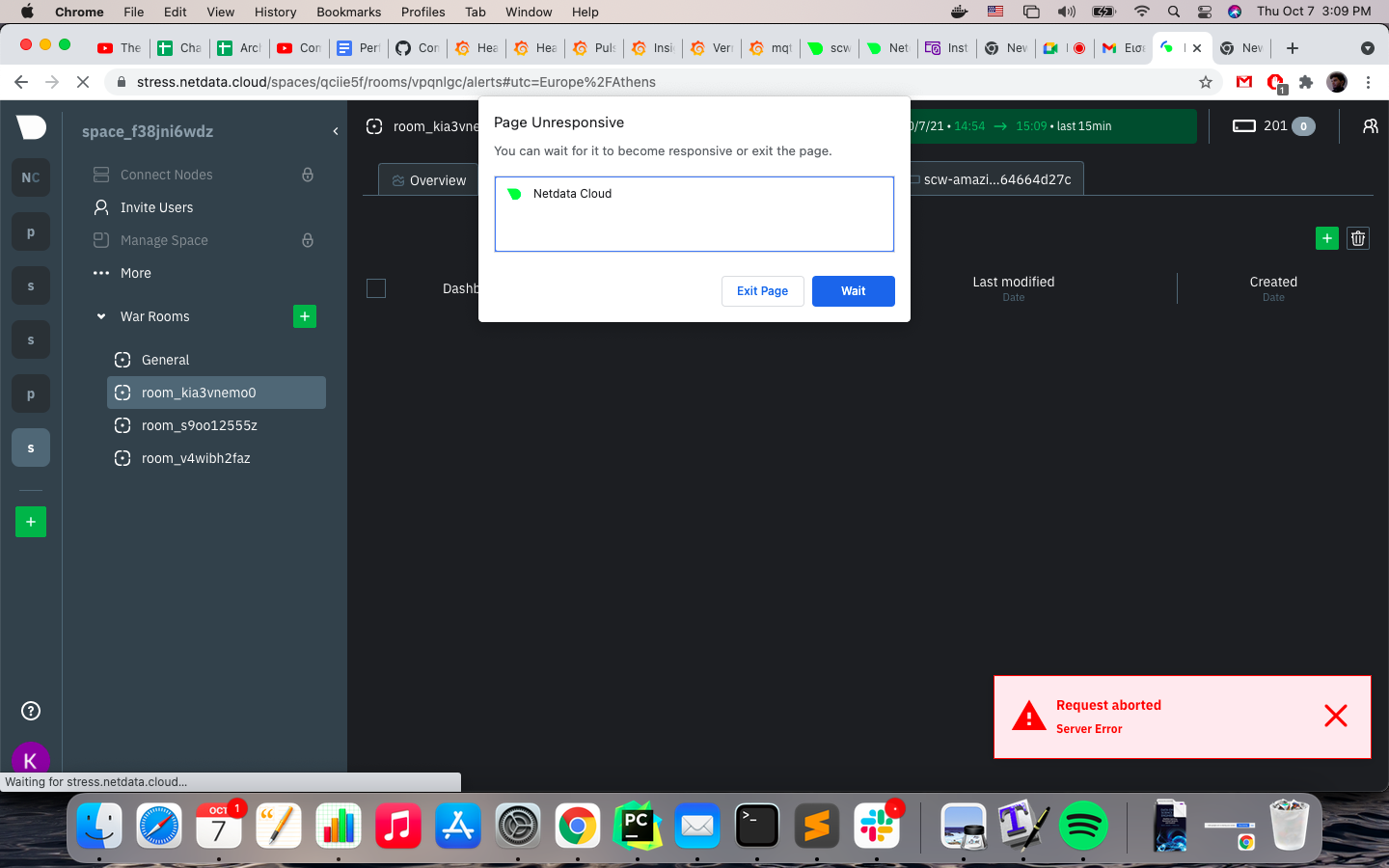Collapse the War Rooms section
The image size is (1389, 868).
click(x=101, y=316)
